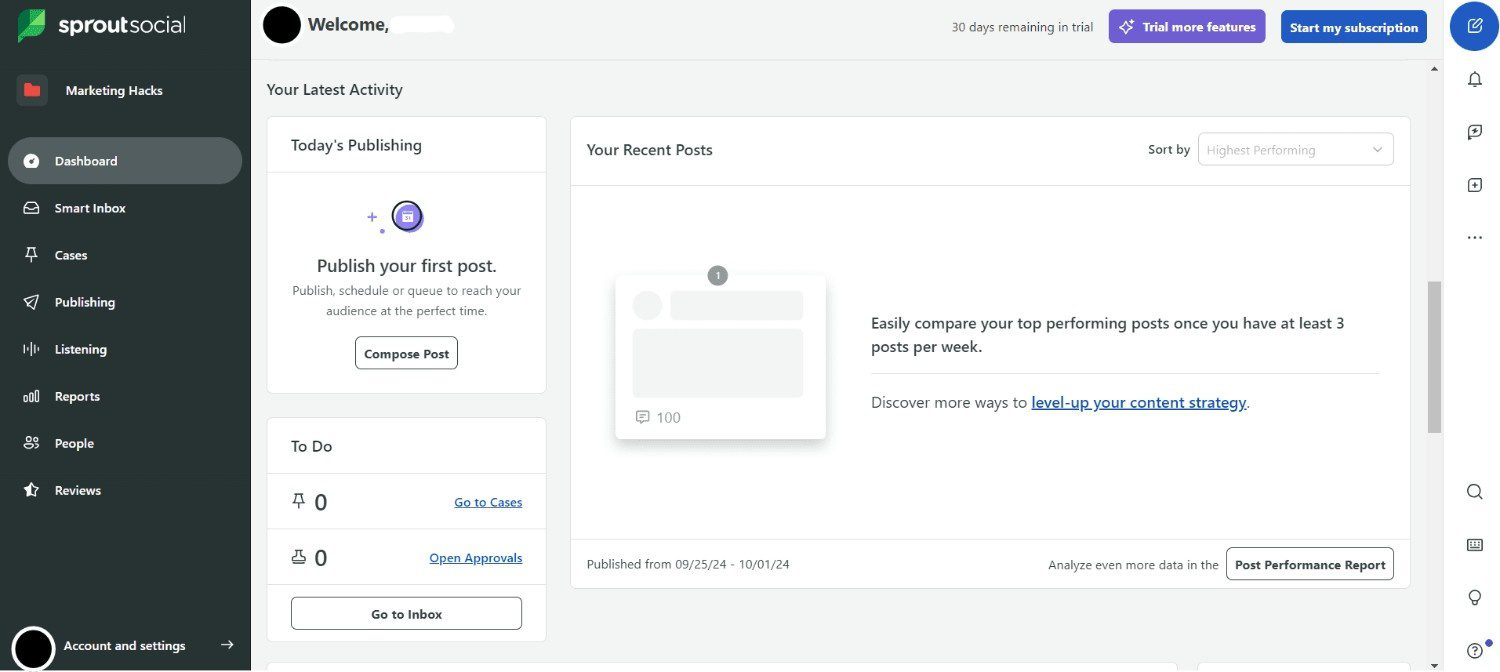Select the Reviews star icon
The height and width of the screenshot is (672, 1500).
pyautogui.click(x=31, y=489)
